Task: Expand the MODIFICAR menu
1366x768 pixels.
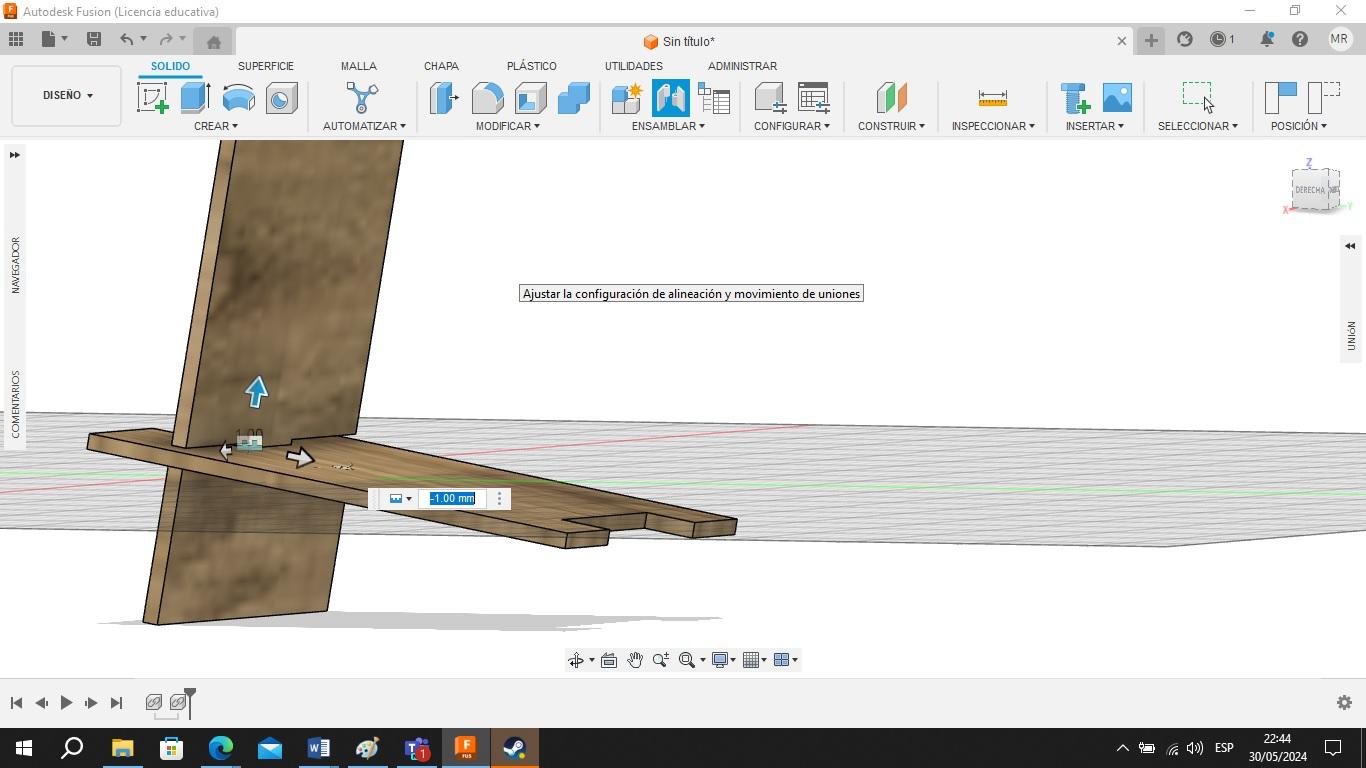Action: (x=507, y=126)
